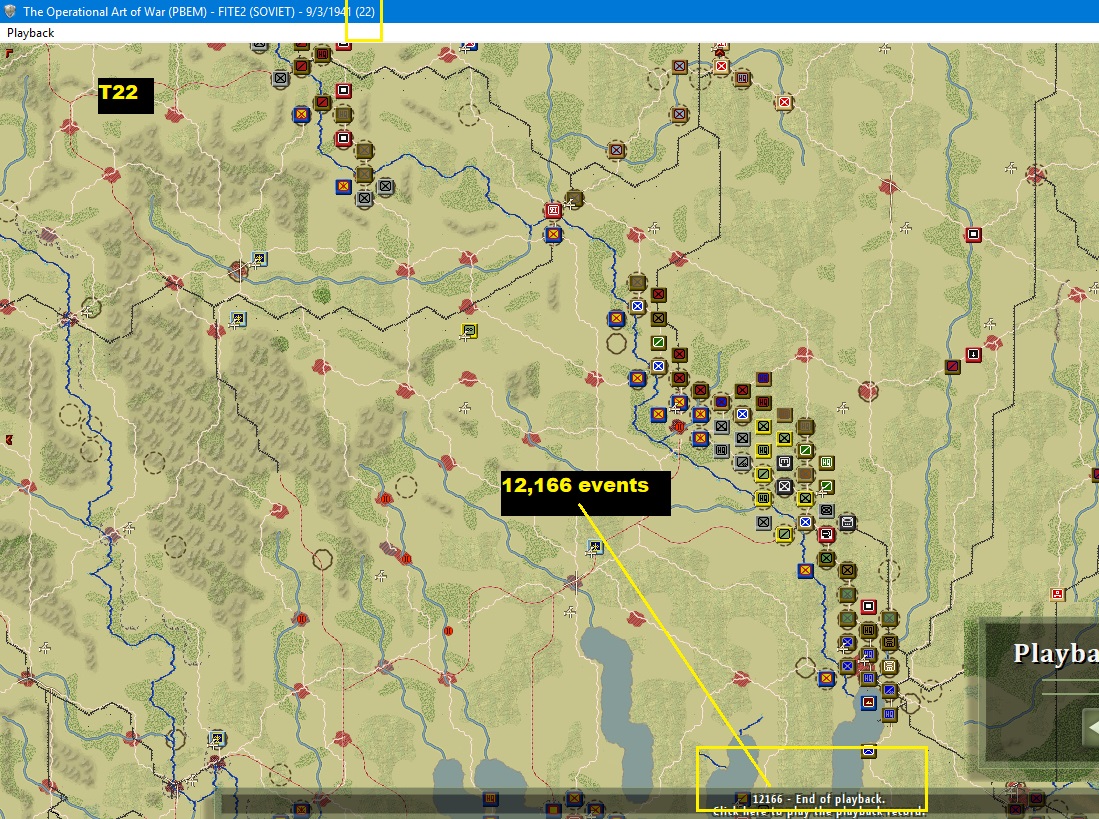Image resolution: width=1099 pixels, height=819 pixels.
Task: Open the Playback menu
Action: point(30,33)
